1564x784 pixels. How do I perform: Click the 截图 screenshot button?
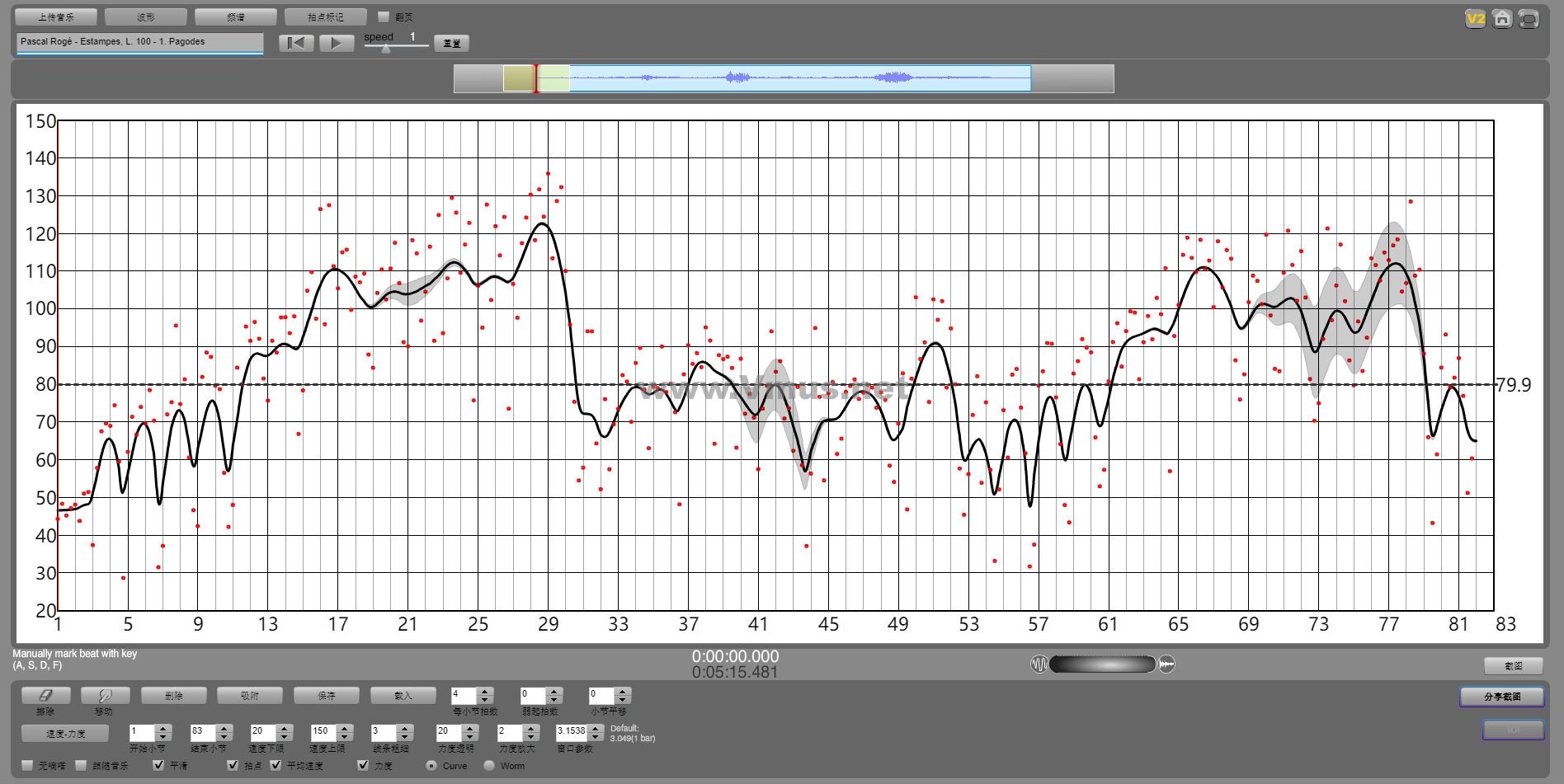click(x=1514, y=665)
